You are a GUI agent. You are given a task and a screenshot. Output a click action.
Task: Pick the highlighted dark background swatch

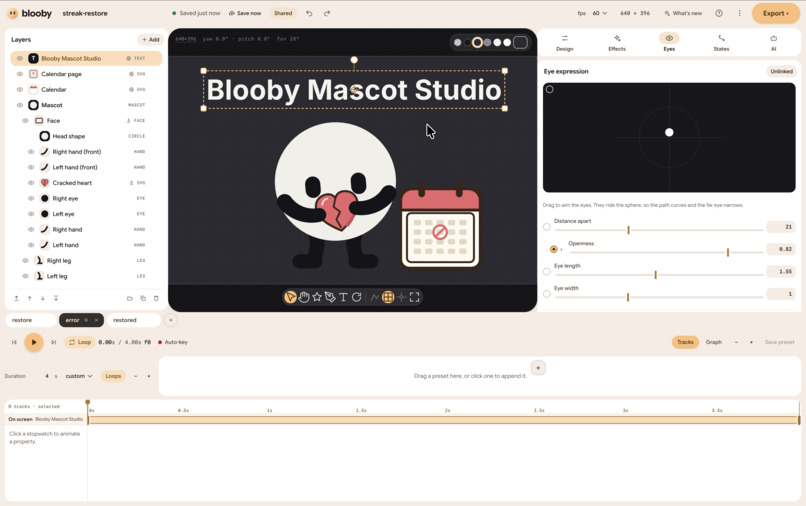pyautogui.click(x=478, y=42)
